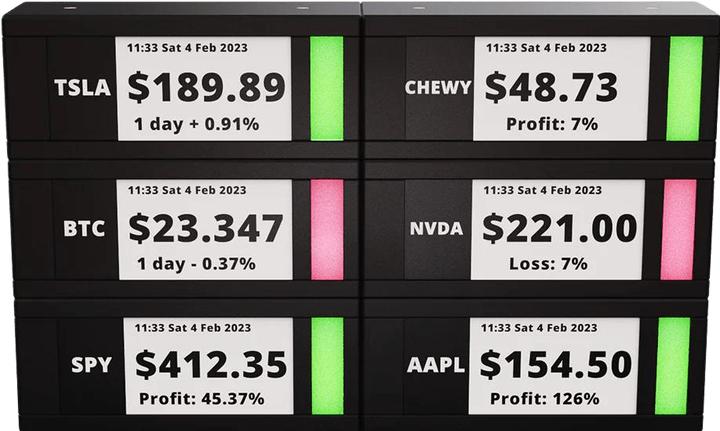The width and height of the screenshot is (720, 431).
Task: Click the "1 day - 0.37%" change text
Action: (x=195, y=264)
